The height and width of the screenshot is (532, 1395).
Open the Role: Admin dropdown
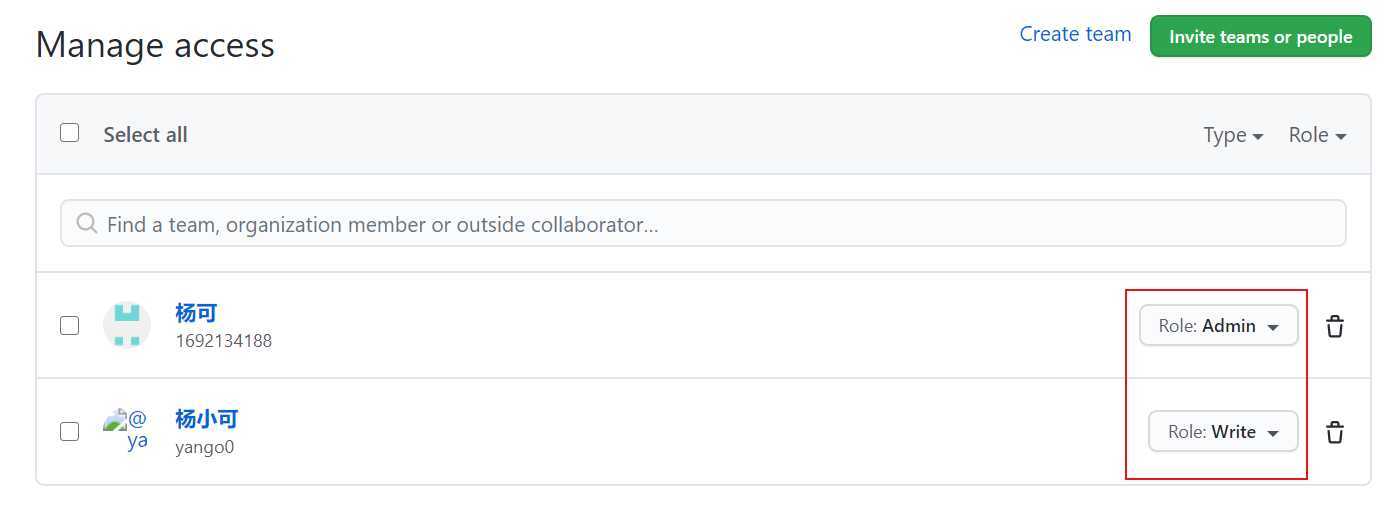(1219, 326)
